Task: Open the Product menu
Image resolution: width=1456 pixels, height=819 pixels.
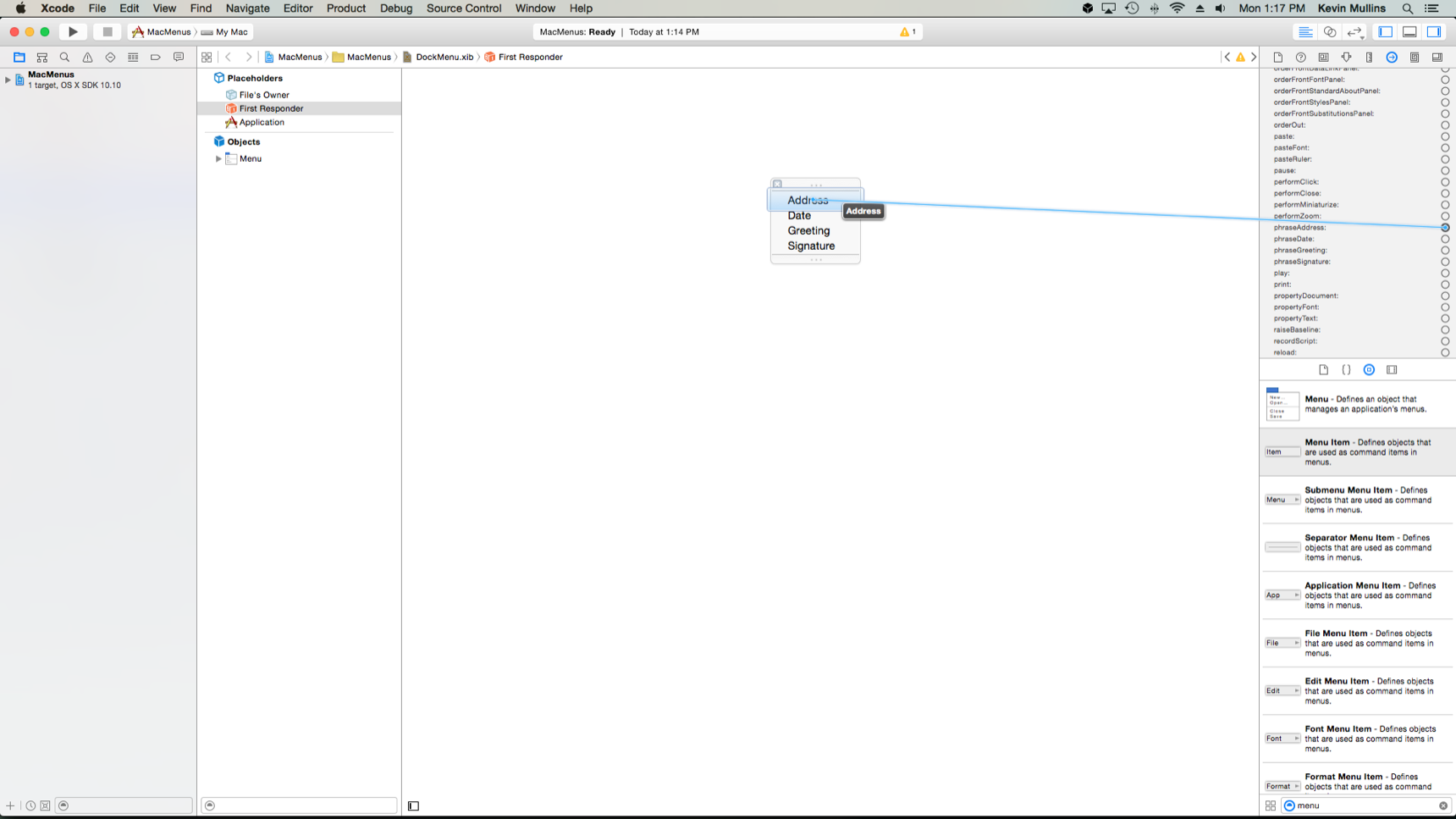Action: (346, 8)
